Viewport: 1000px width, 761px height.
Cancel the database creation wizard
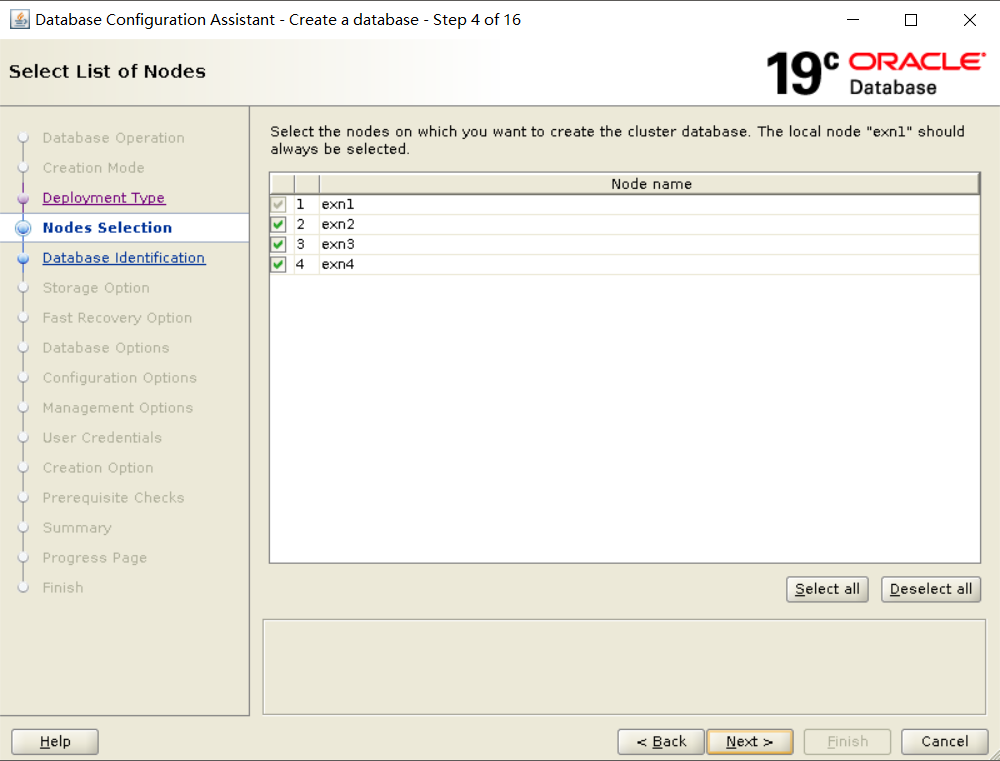[945, 741]
